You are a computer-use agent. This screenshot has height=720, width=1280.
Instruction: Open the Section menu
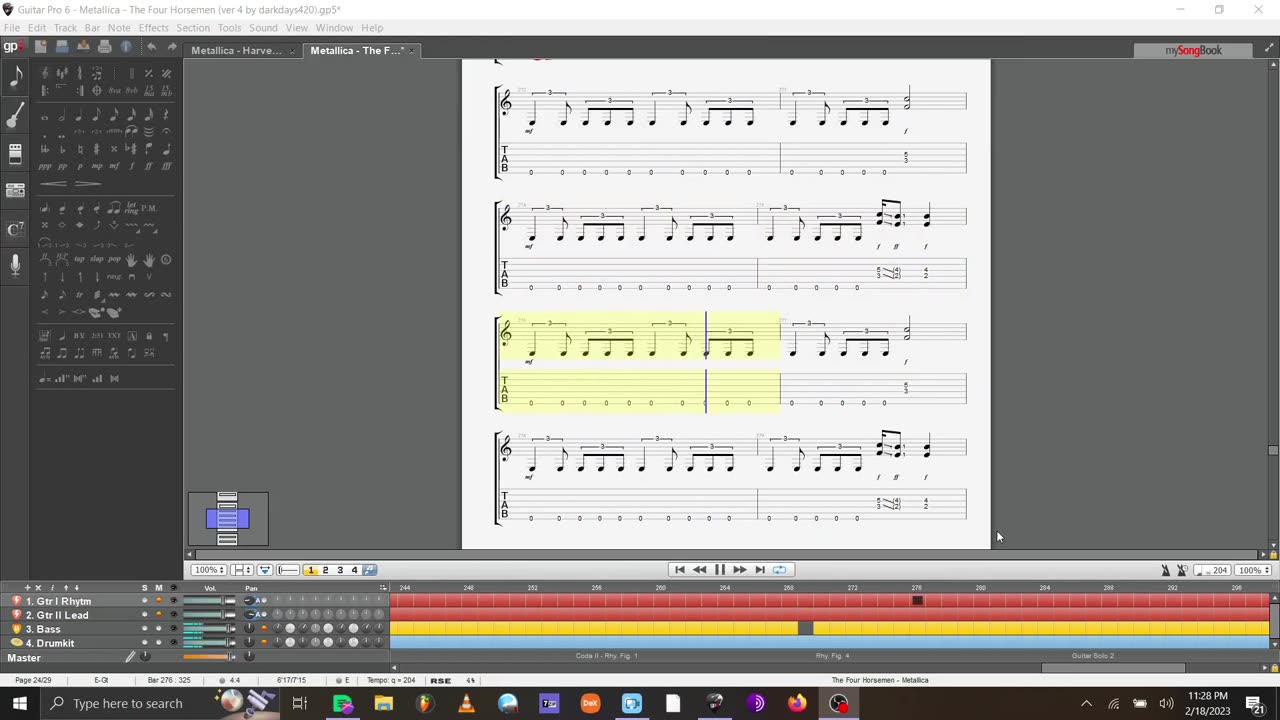(193, 28)
